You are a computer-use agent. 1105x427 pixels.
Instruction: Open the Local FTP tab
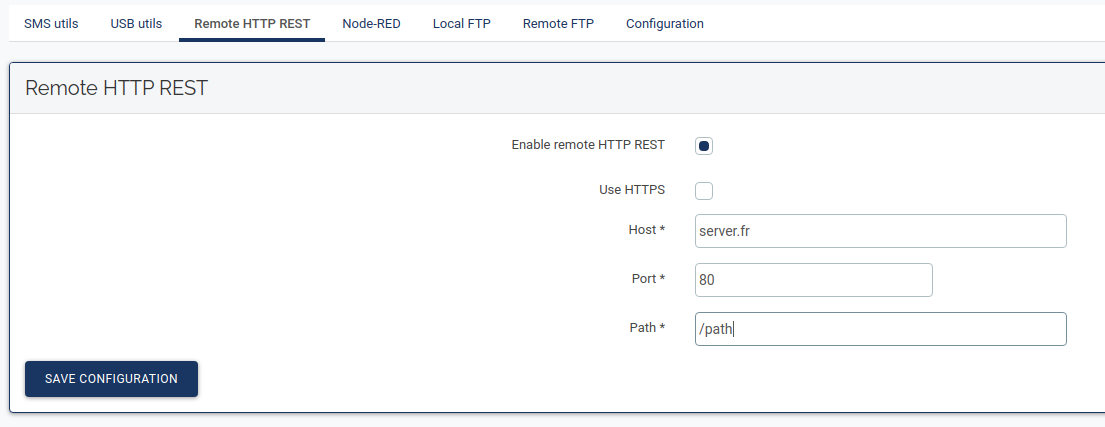461,24
